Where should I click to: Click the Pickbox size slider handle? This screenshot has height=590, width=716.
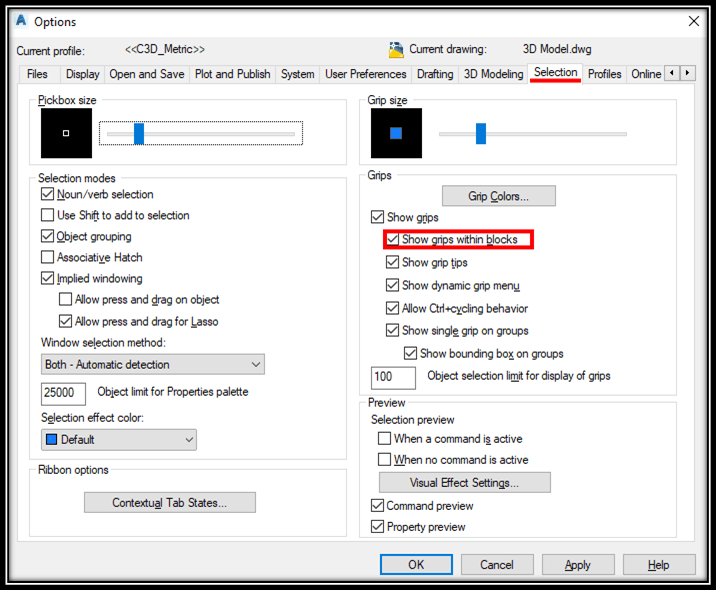point(139,133)
